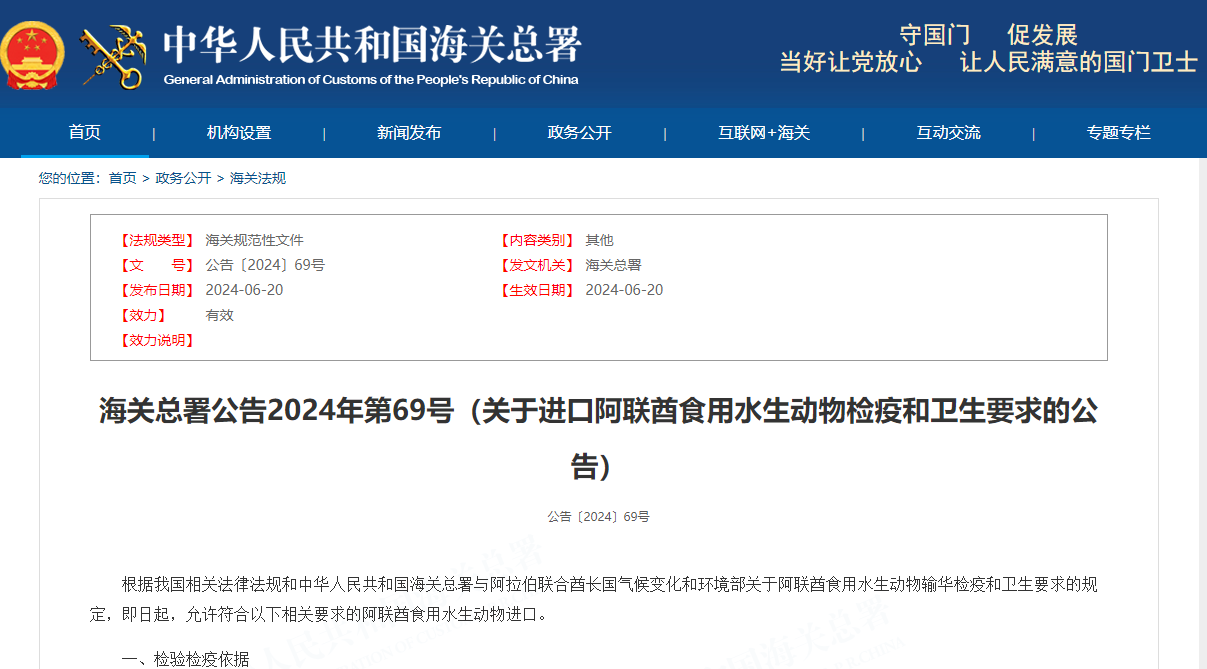Click the 效力说明 label
The width and height of the screenshot is (1207, 669).
click(x=157, y=340)
